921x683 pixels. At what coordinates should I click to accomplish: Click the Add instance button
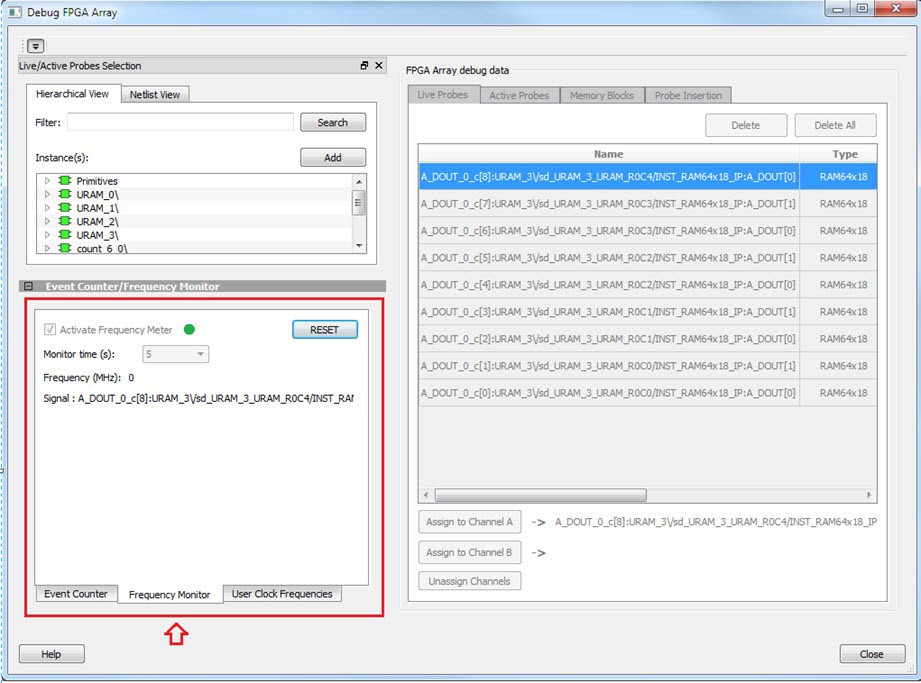pyautogui.click(x=332, y=158)
